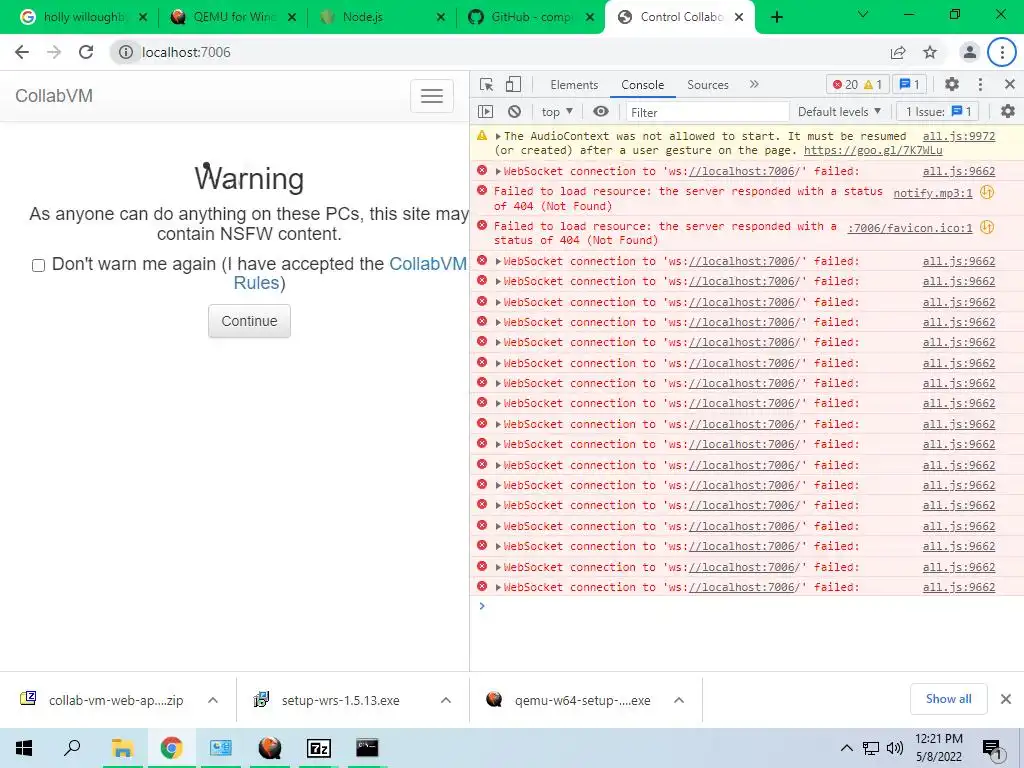Open the all.js:9972 source link

(x=959, y=136)
